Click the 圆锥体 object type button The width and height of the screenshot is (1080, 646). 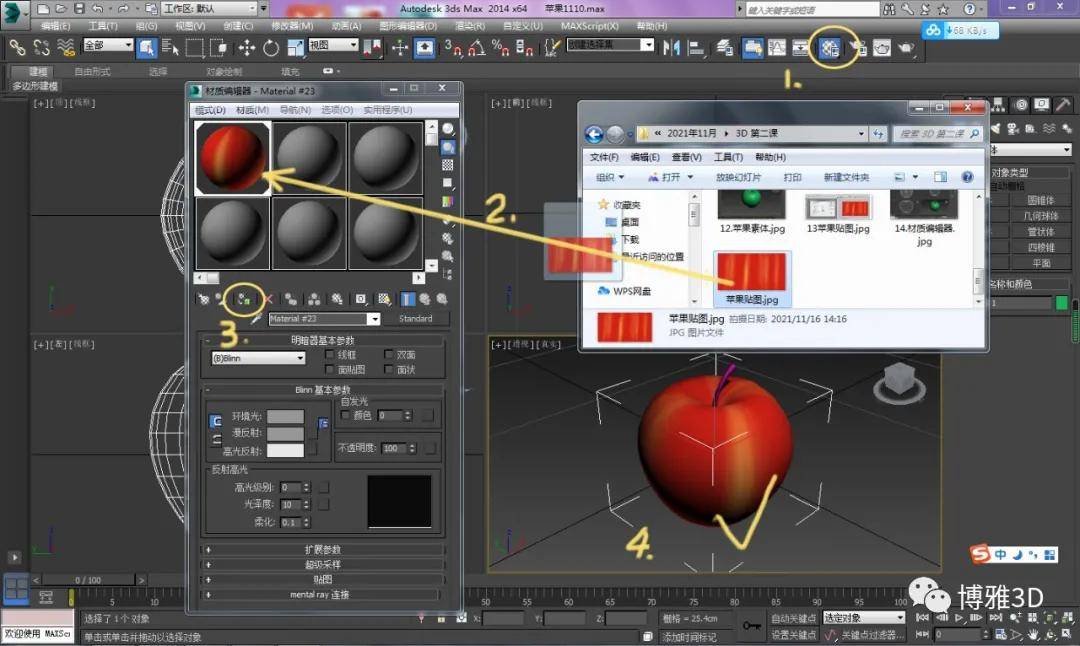pyautogui.click(x=1040, y=200)
